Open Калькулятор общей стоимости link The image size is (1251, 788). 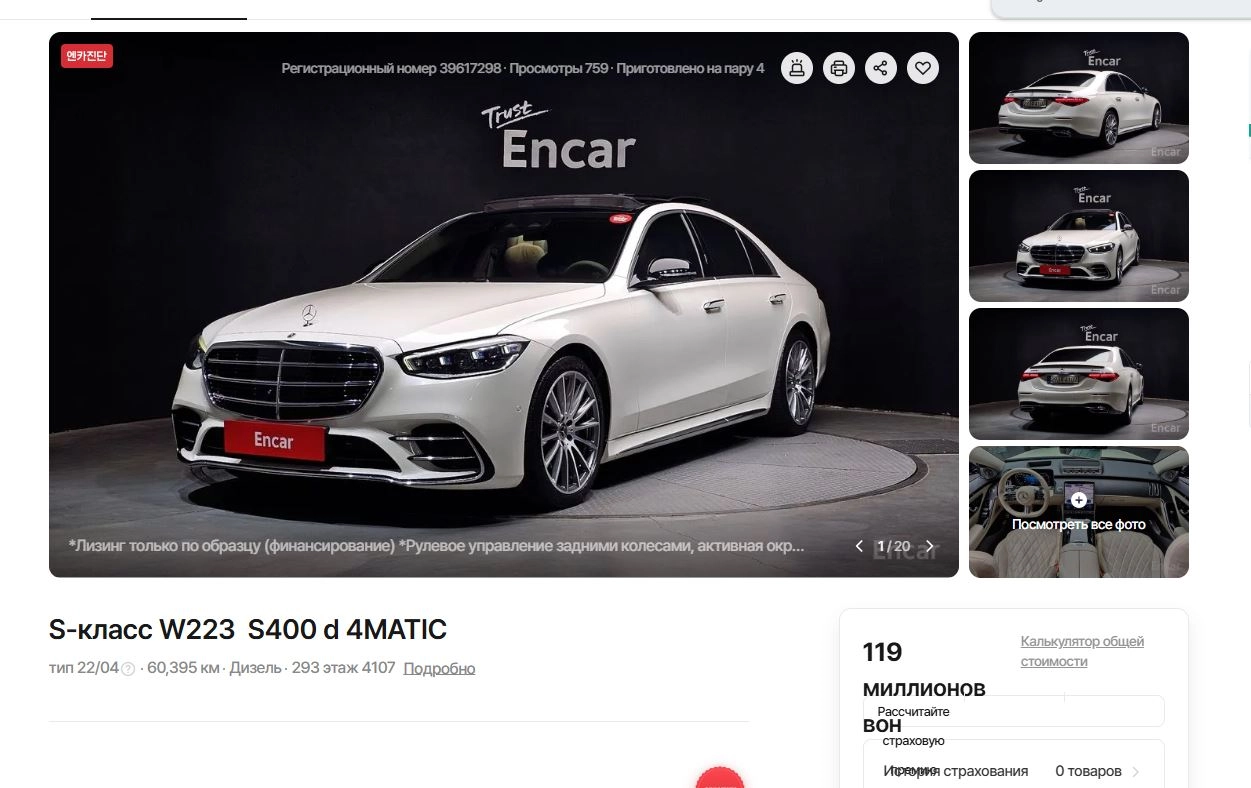1082,651
